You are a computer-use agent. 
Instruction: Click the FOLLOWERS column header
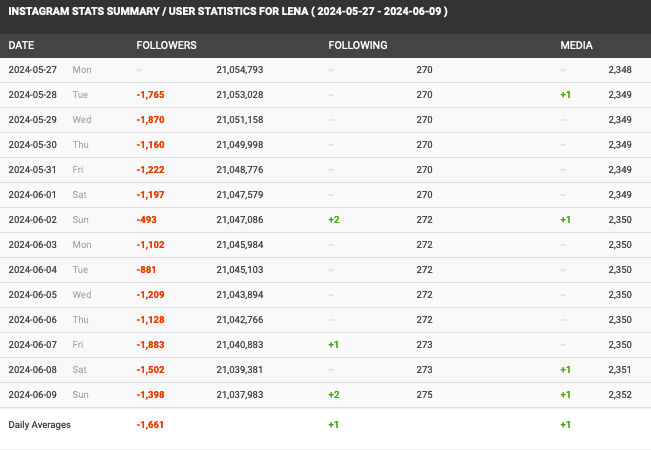pyautogui.click(x=166, y=45)
